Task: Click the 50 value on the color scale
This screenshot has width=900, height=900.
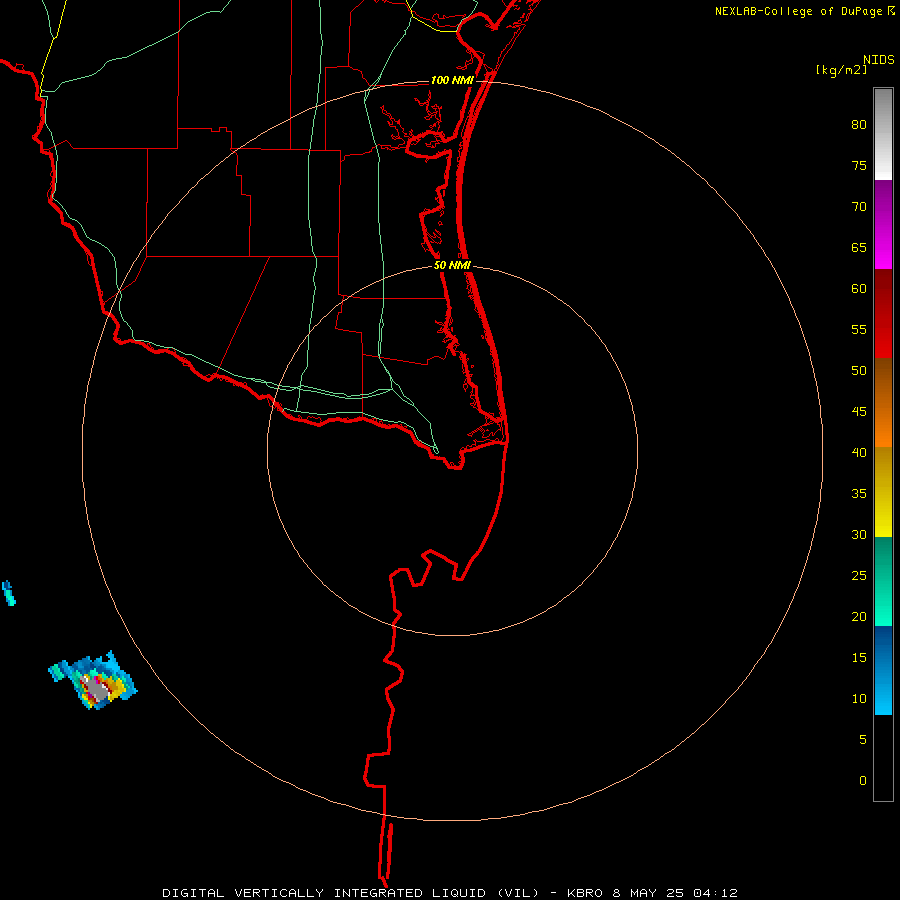Action: (x=859, y=371)
